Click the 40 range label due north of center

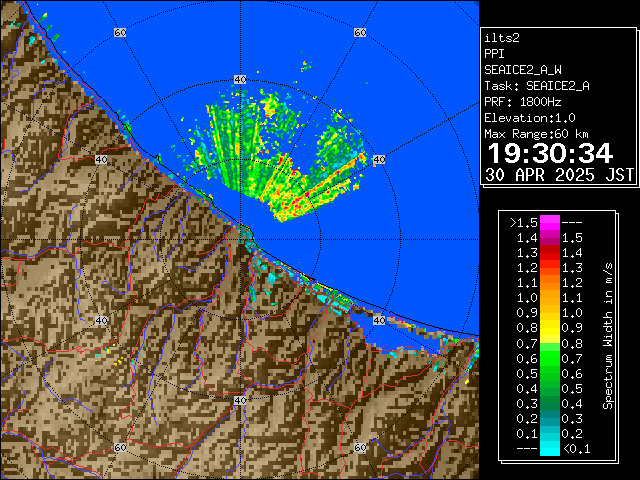[x=240, y=79]
